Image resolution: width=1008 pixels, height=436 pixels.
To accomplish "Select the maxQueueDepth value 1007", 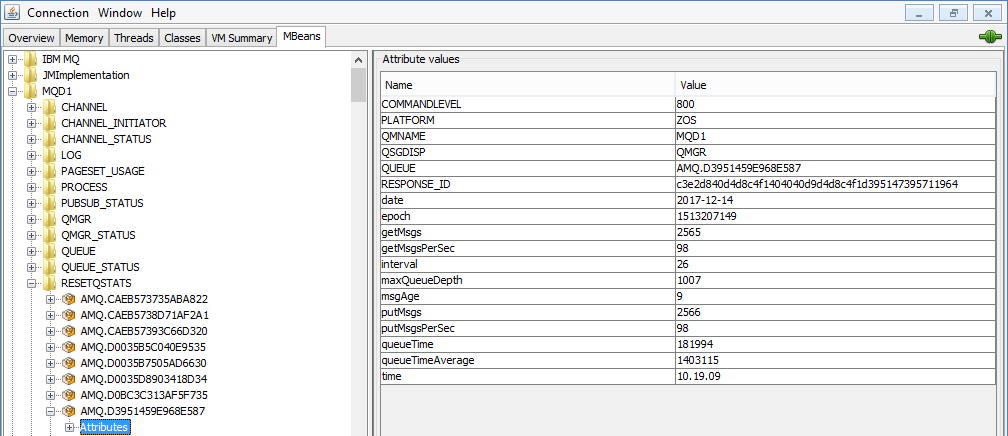I will coord(834,280).
